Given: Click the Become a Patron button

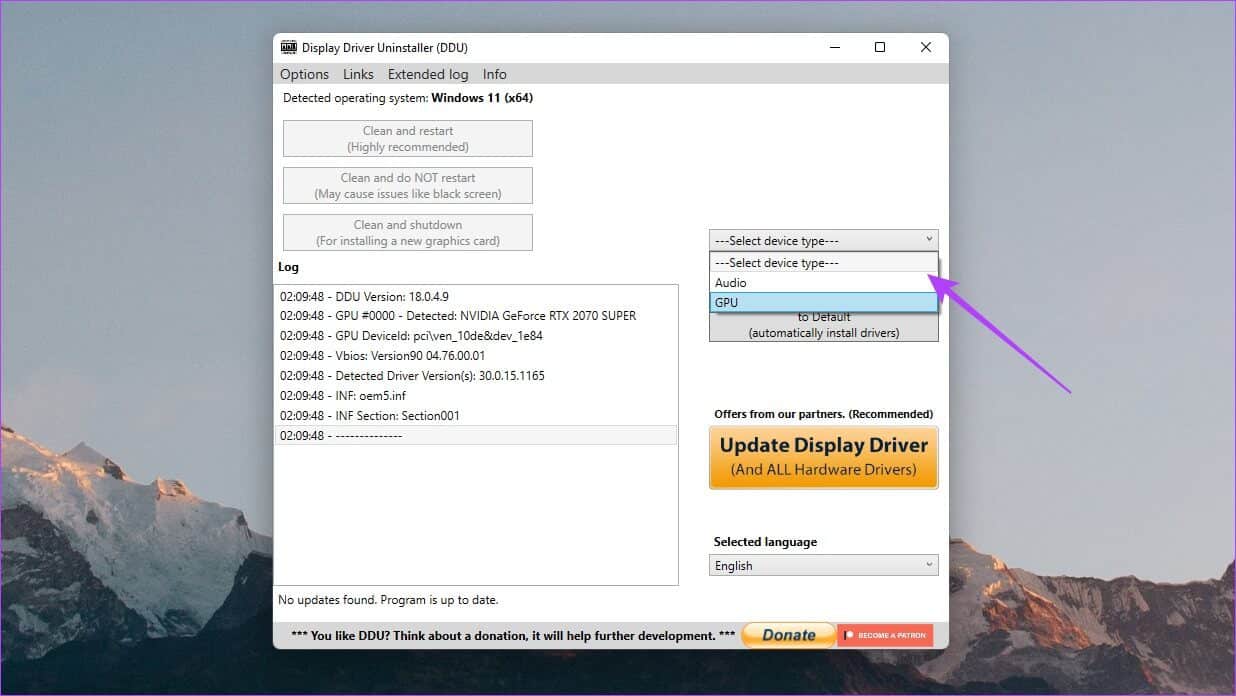Looking at the screenshot, I should tap(885, 635).
